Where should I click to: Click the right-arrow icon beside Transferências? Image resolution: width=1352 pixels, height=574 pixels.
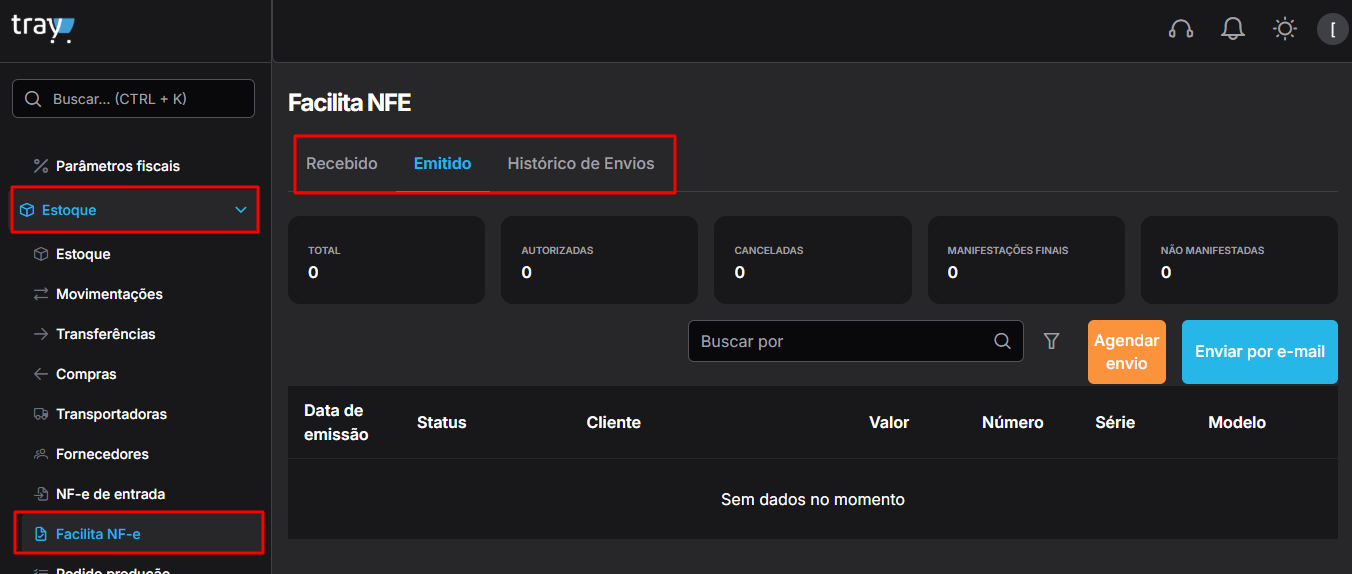(41, 334)
